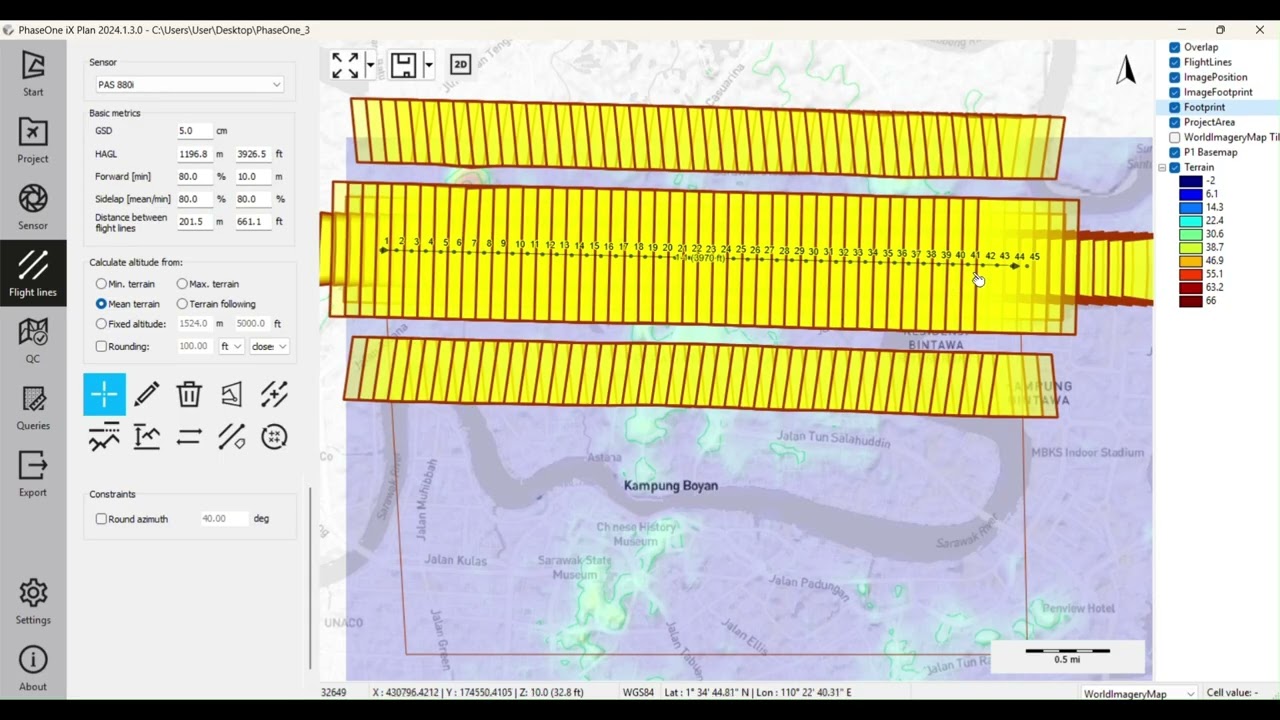Choose Terrain following altitude option
Image resolution: width=1280 pixels, height=720 pixels.
182,304
